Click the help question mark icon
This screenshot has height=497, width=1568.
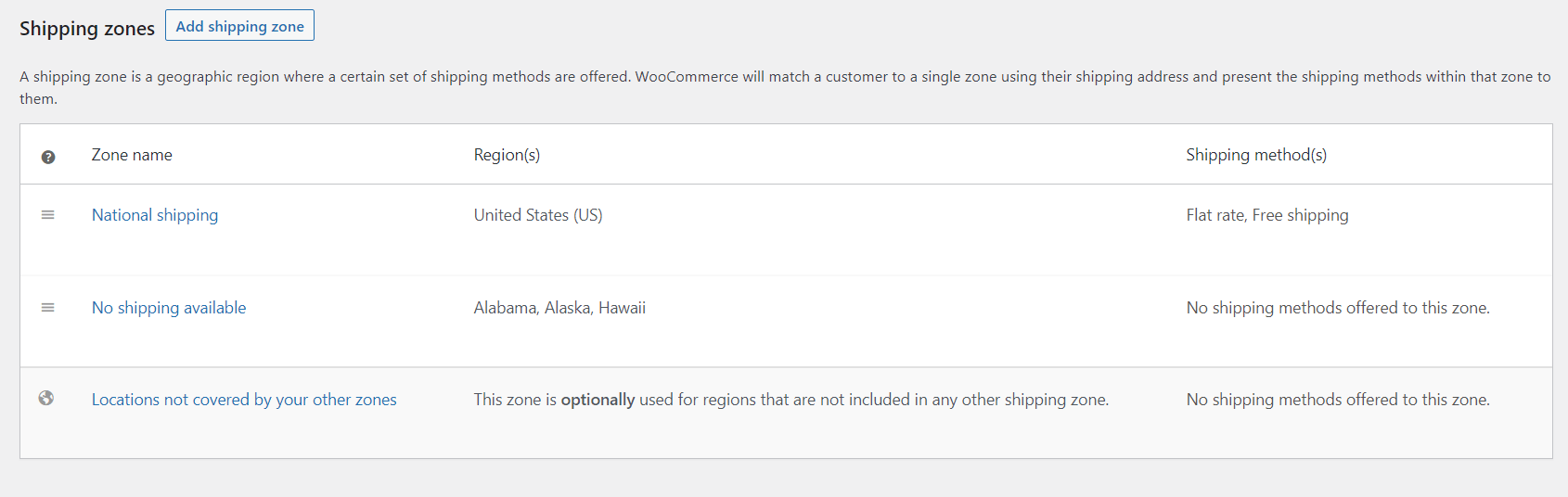(48, 157)
